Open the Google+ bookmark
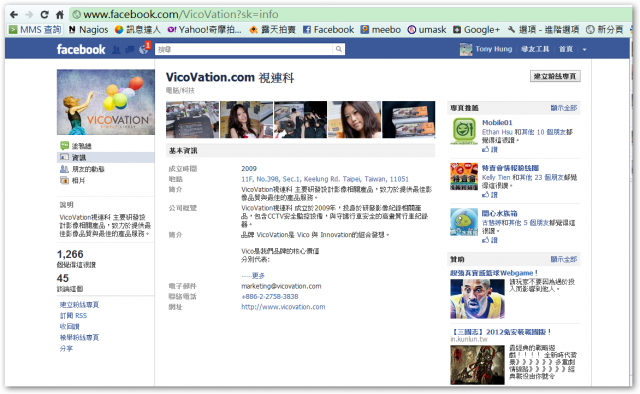 (x=476, y=29)
